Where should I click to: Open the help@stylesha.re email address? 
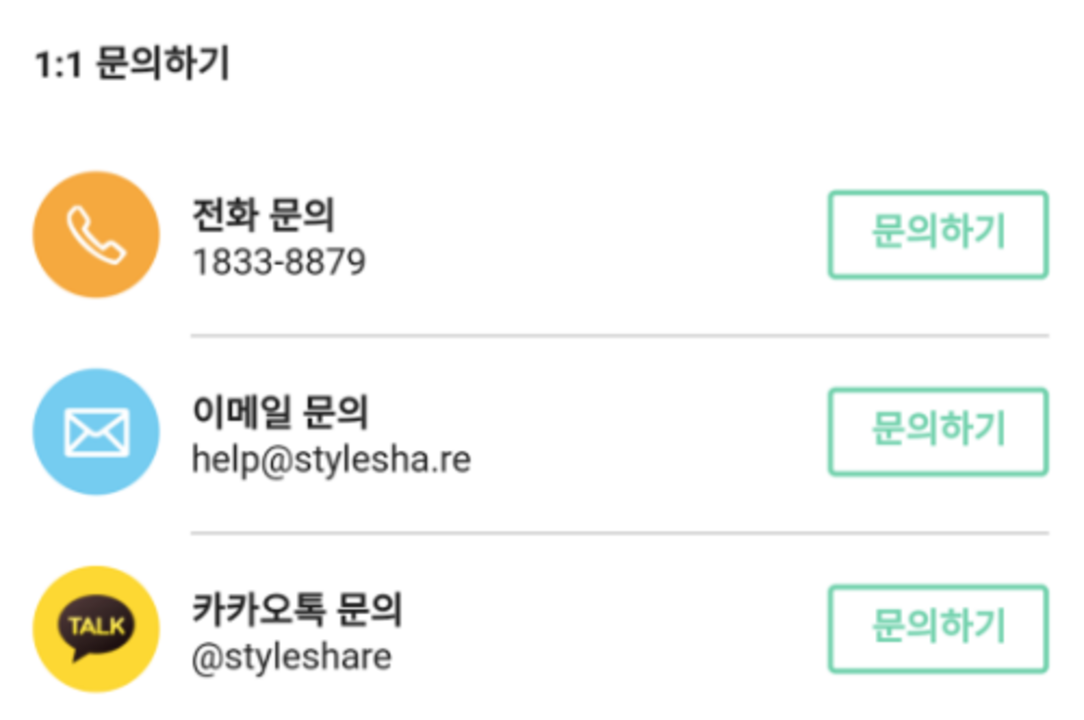[331, 460]
